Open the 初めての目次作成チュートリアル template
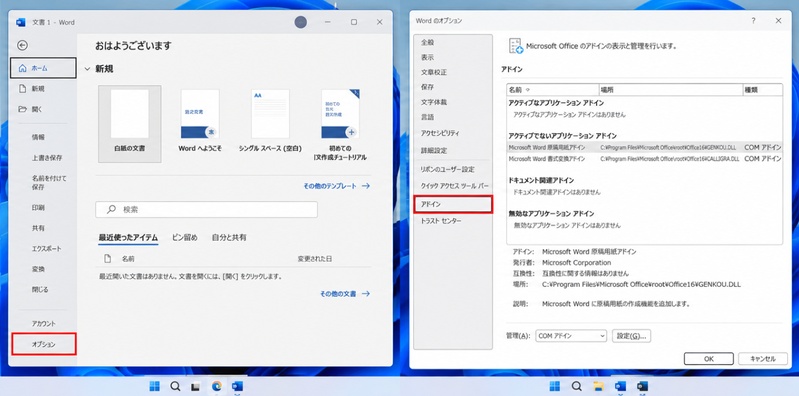799x396 pixels. (340, 124)
